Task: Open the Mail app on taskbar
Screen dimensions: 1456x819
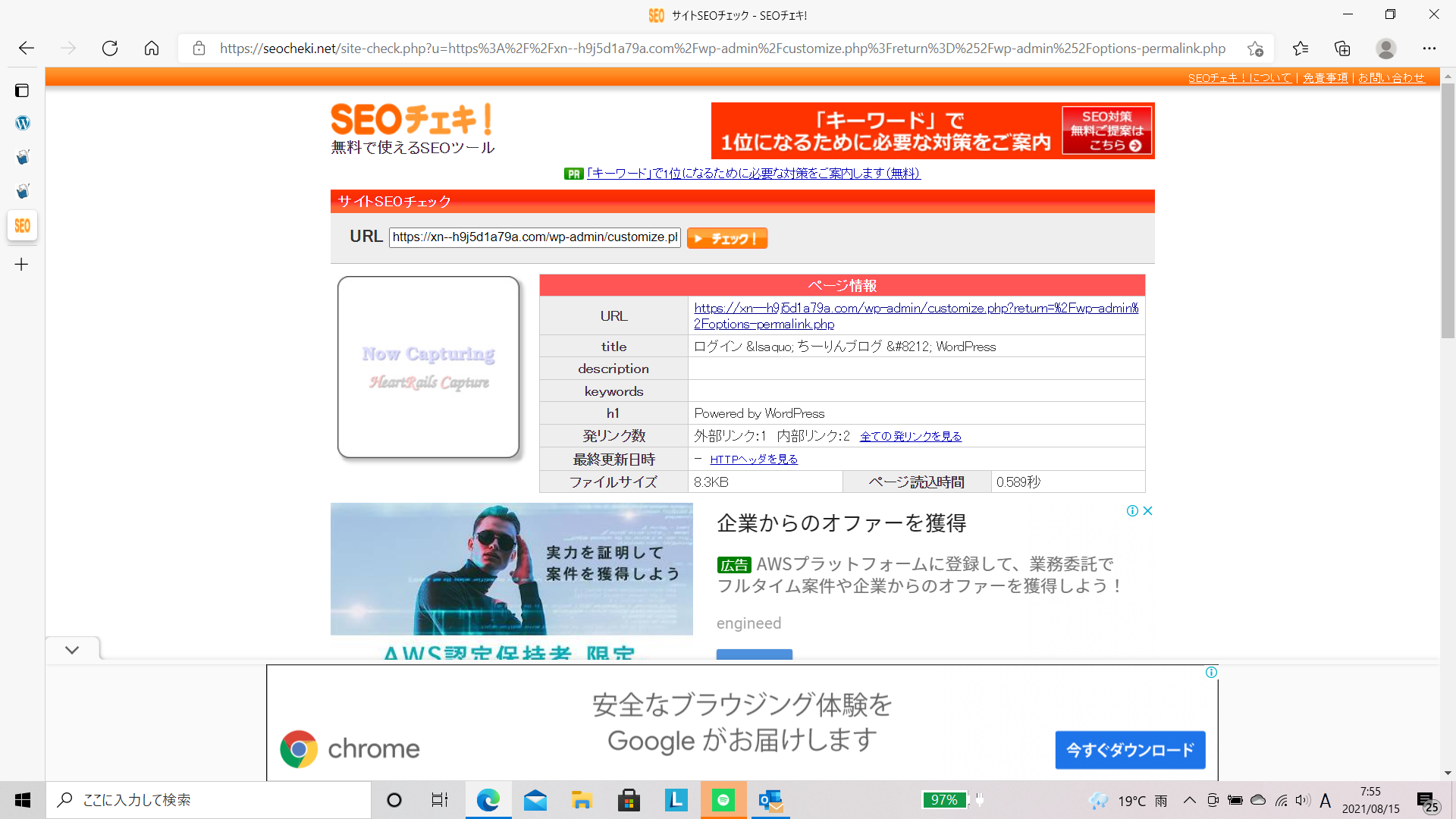Action: pos(535,800)
